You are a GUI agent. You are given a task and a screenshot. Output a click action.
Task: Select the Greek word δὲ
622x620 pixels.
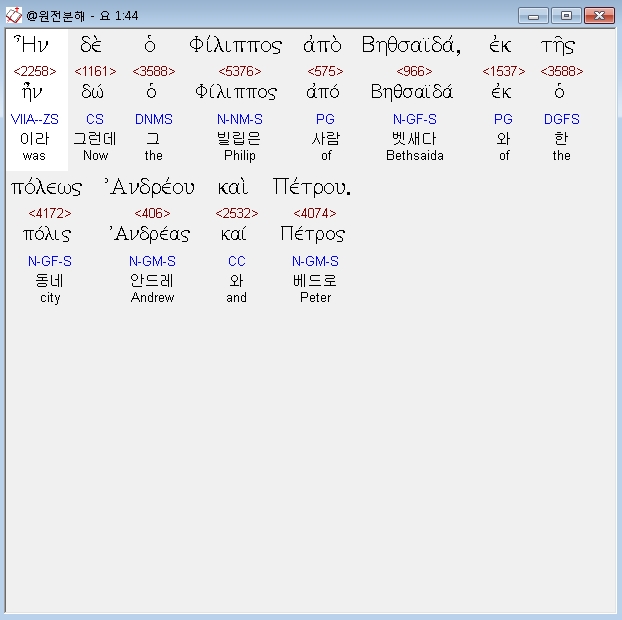91,44
